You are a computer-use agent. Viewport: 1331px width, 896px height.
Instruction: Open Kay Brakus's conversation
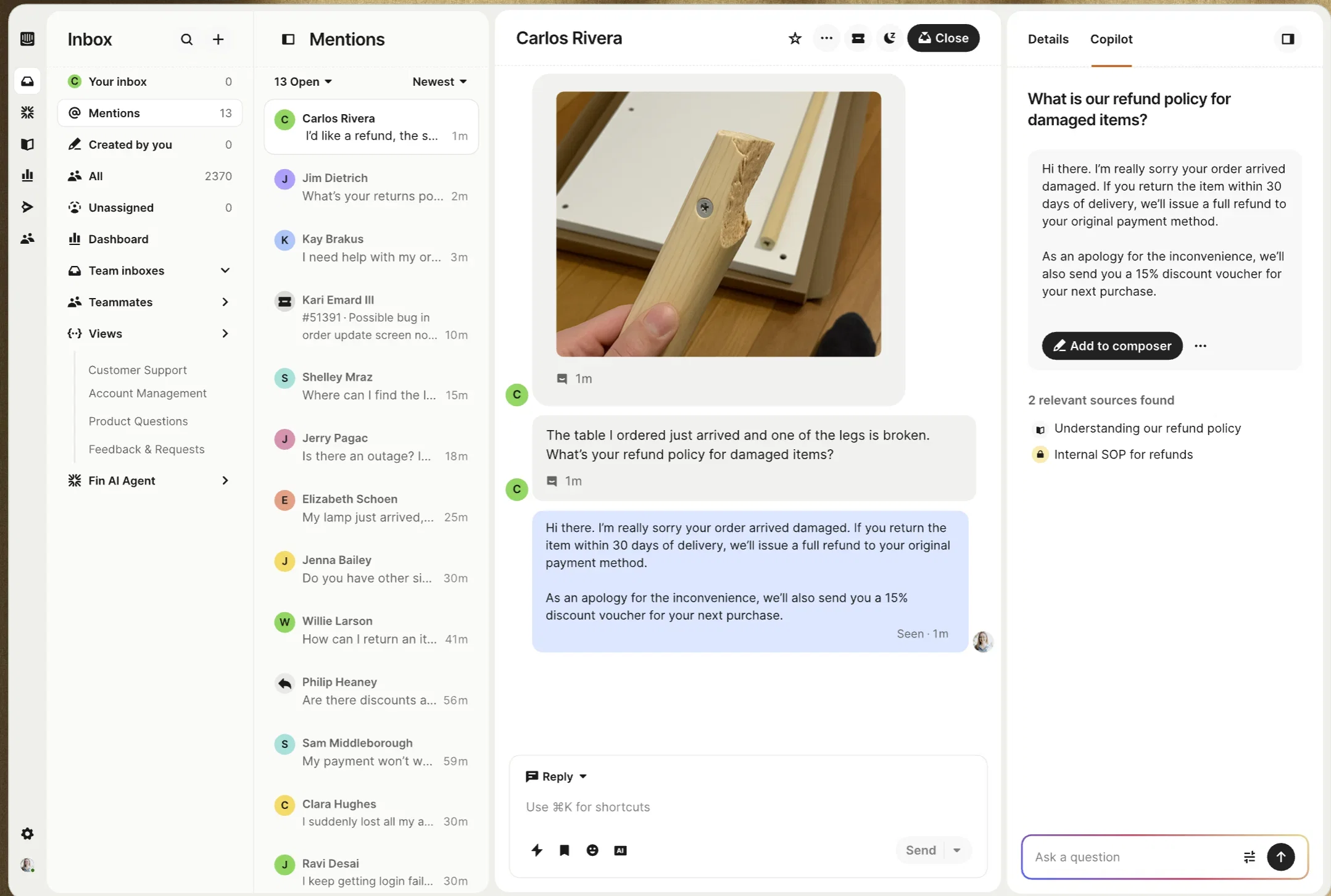(x=371, y=248)
